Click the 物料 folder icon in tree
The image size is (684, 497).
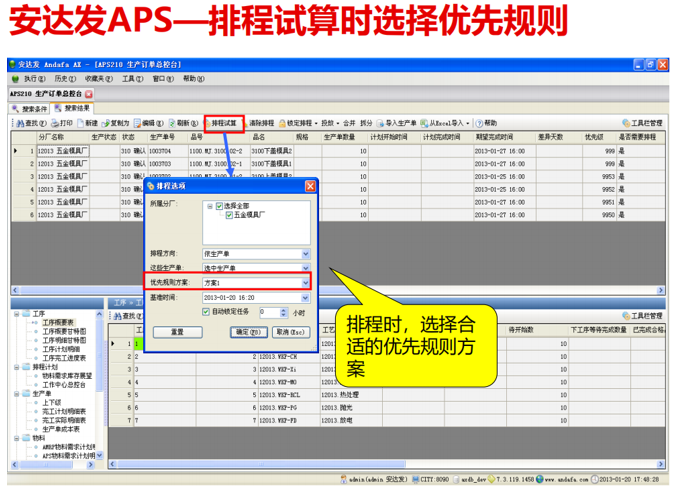click(27, 438)
